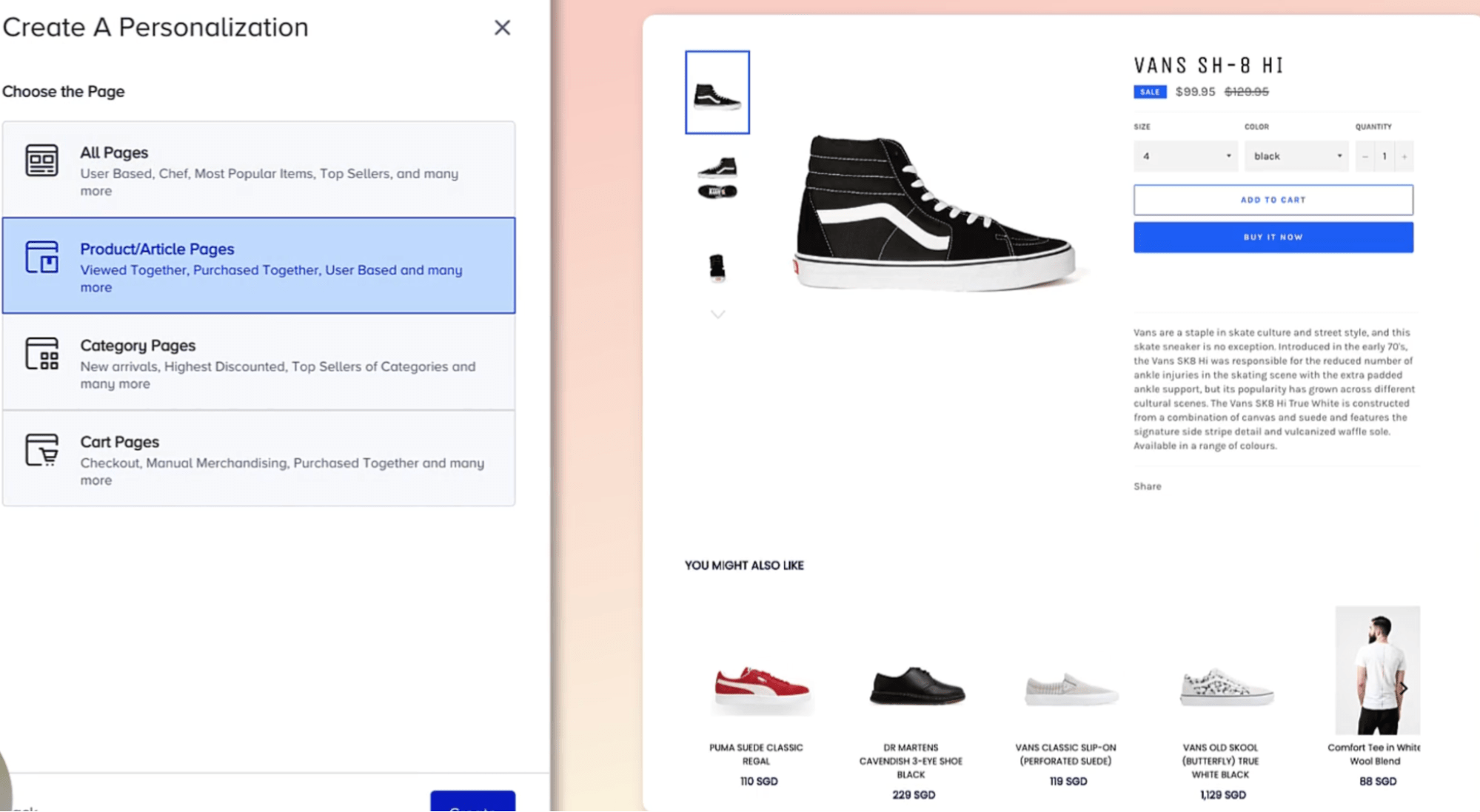The image size is (1480, 812).
Task: Select the Category Pages option
Action: point(258,363)
